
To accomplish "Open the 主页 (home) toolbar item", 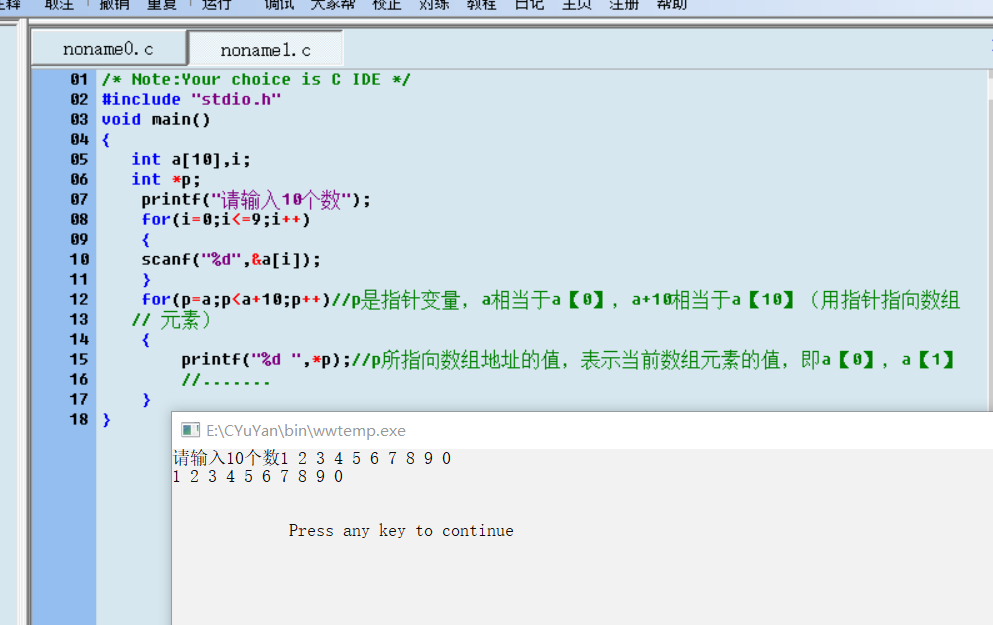I will (x=577, y=4).
